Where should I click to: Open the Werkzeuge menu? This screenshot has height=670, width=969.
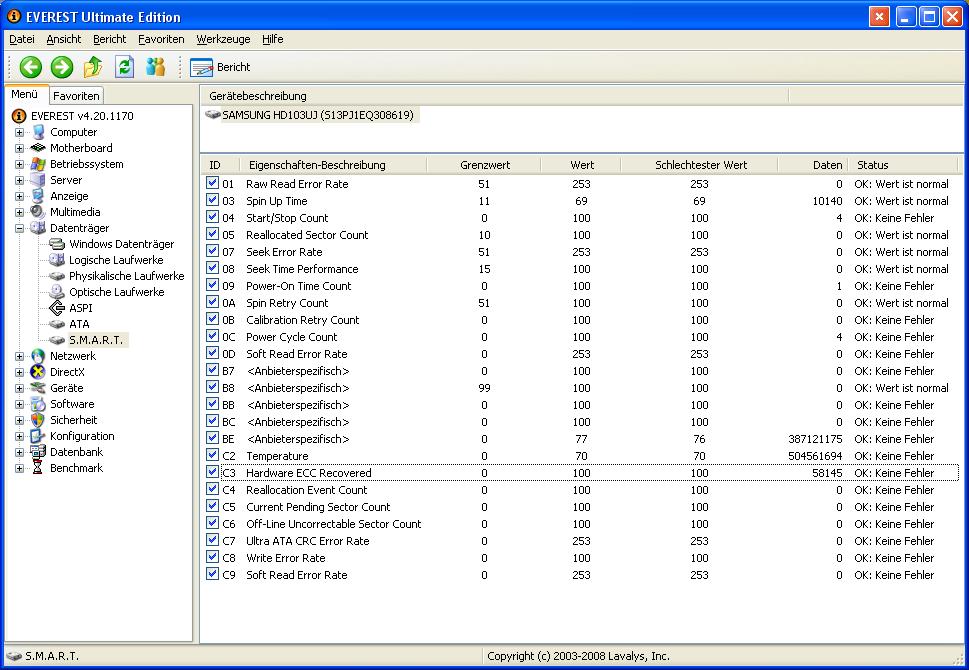click(x=223, y=39)
